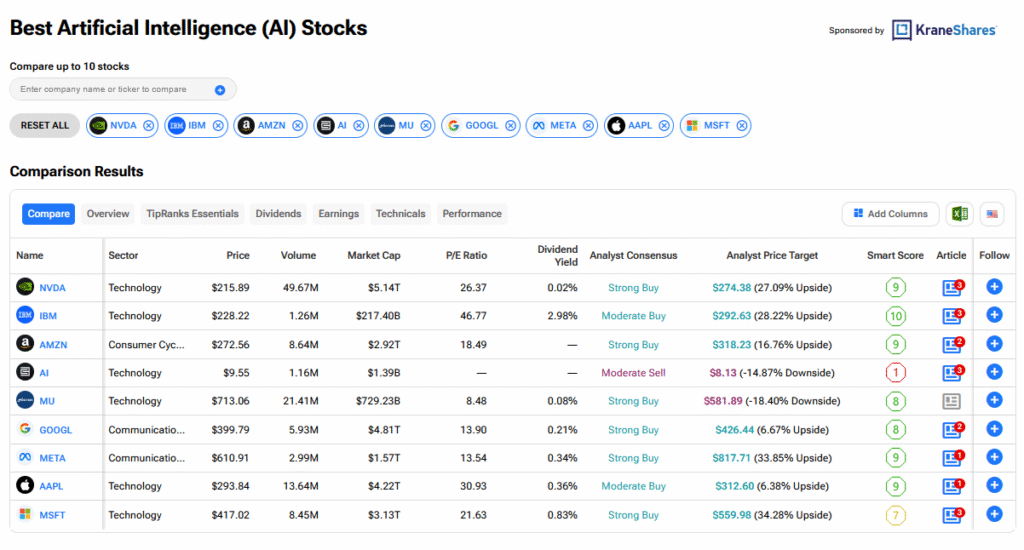Open the AMZN ticker link

(53, 345)
